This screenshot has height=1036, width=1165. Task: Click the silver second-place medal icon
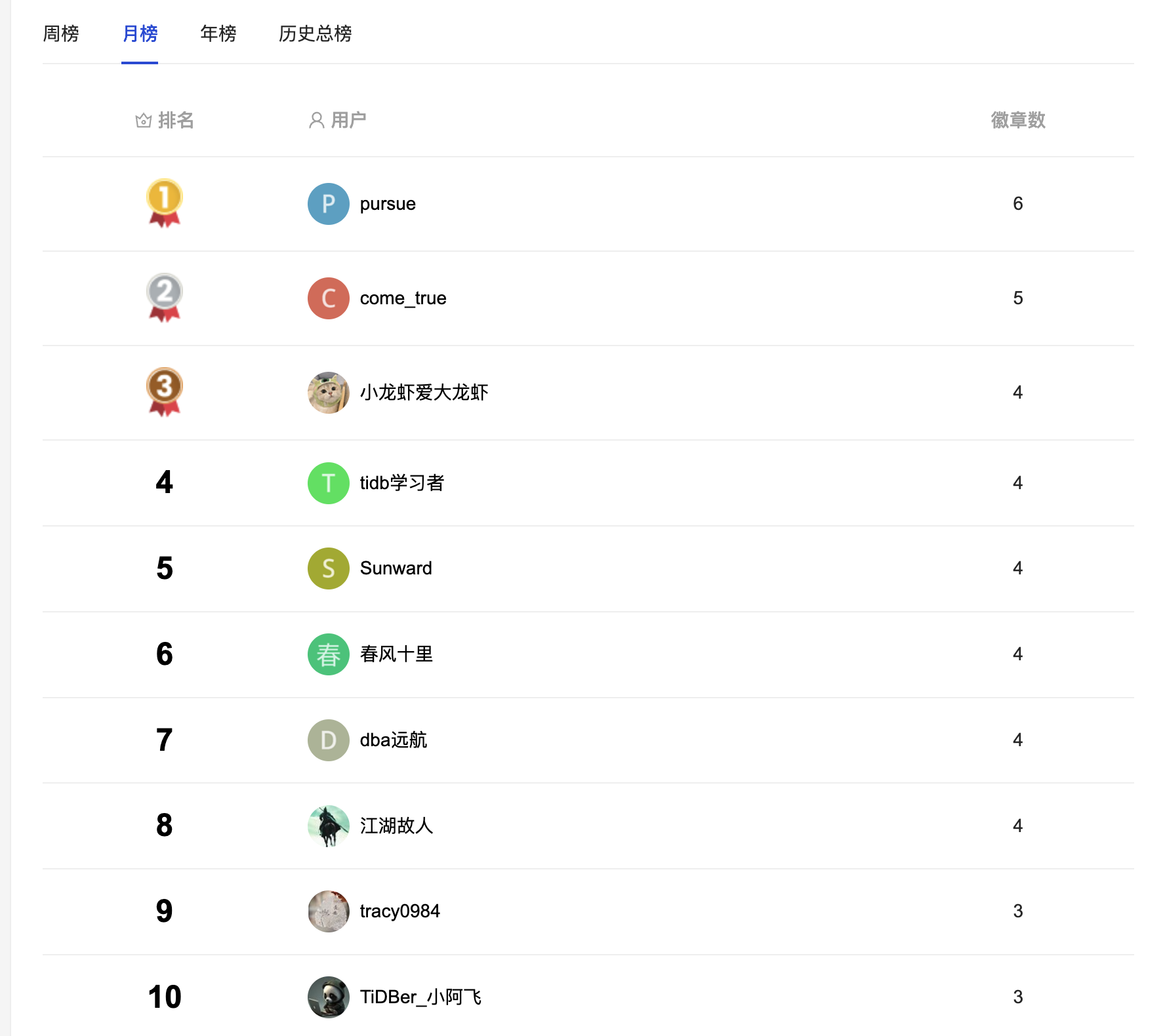point(164,296)
